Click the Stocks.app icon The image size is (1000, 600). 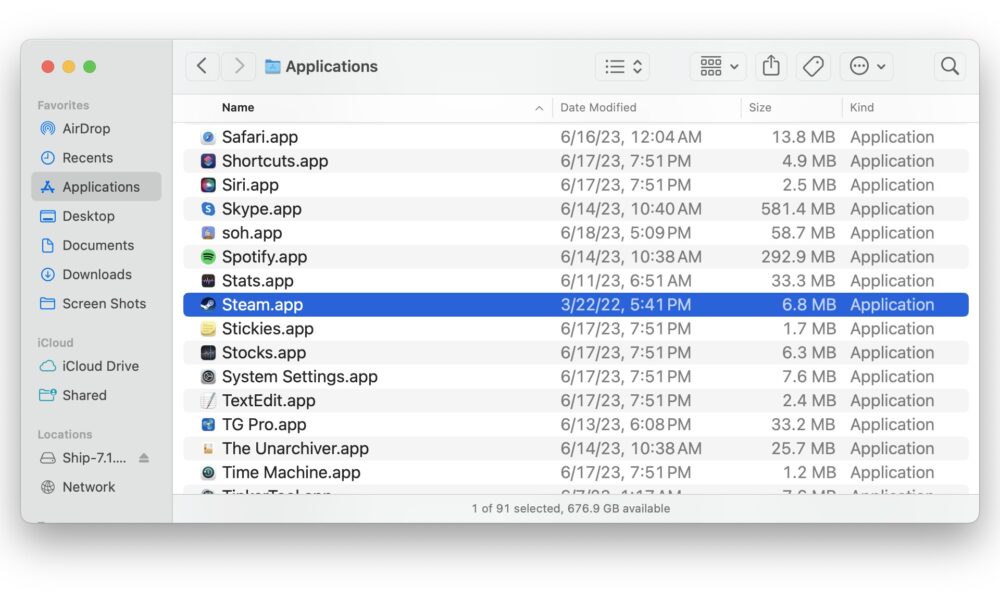coord(208,353)
